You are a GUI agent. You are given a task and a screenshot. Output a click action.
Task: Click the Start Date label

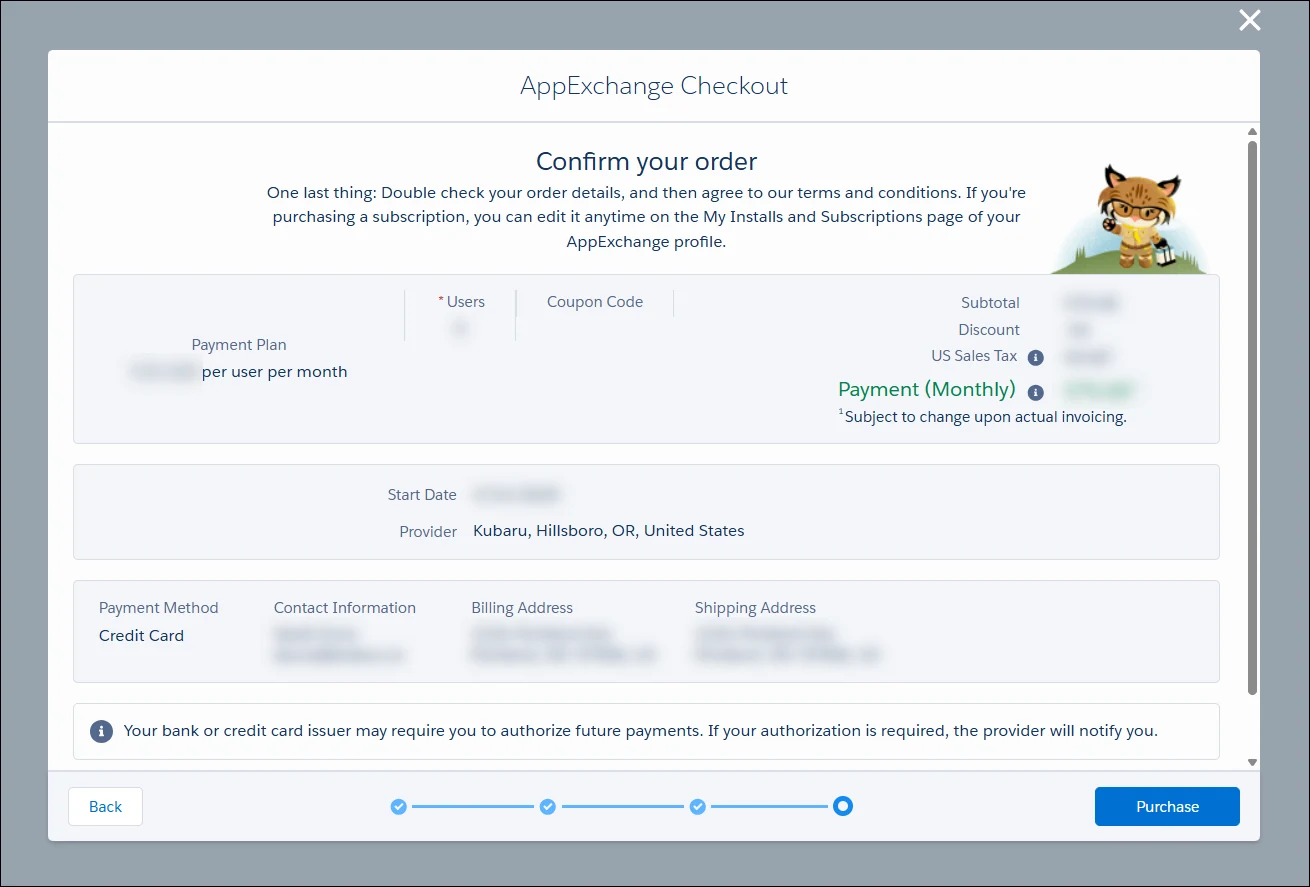coord(422,495)
